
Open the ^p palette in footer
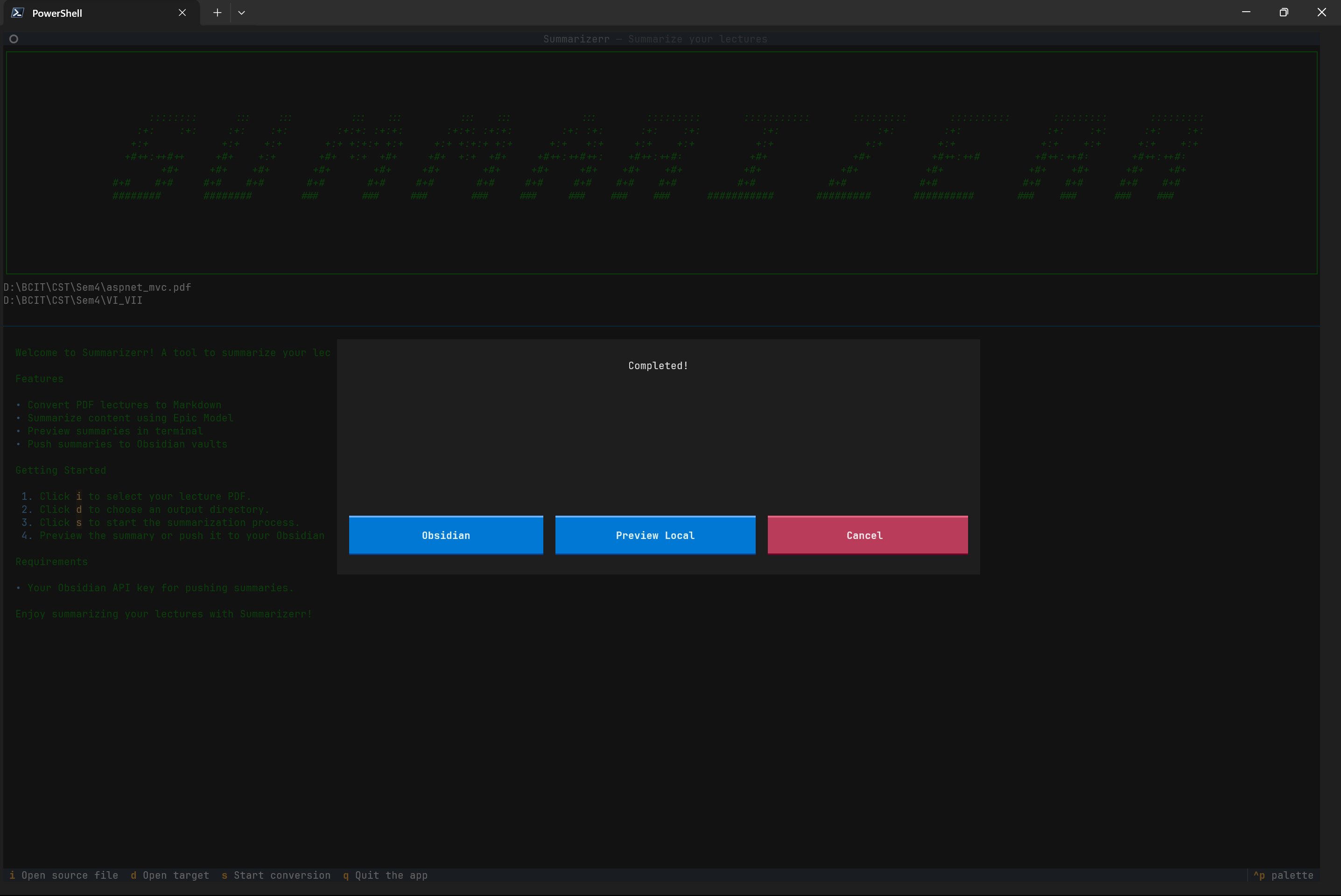pos(1283,875)
